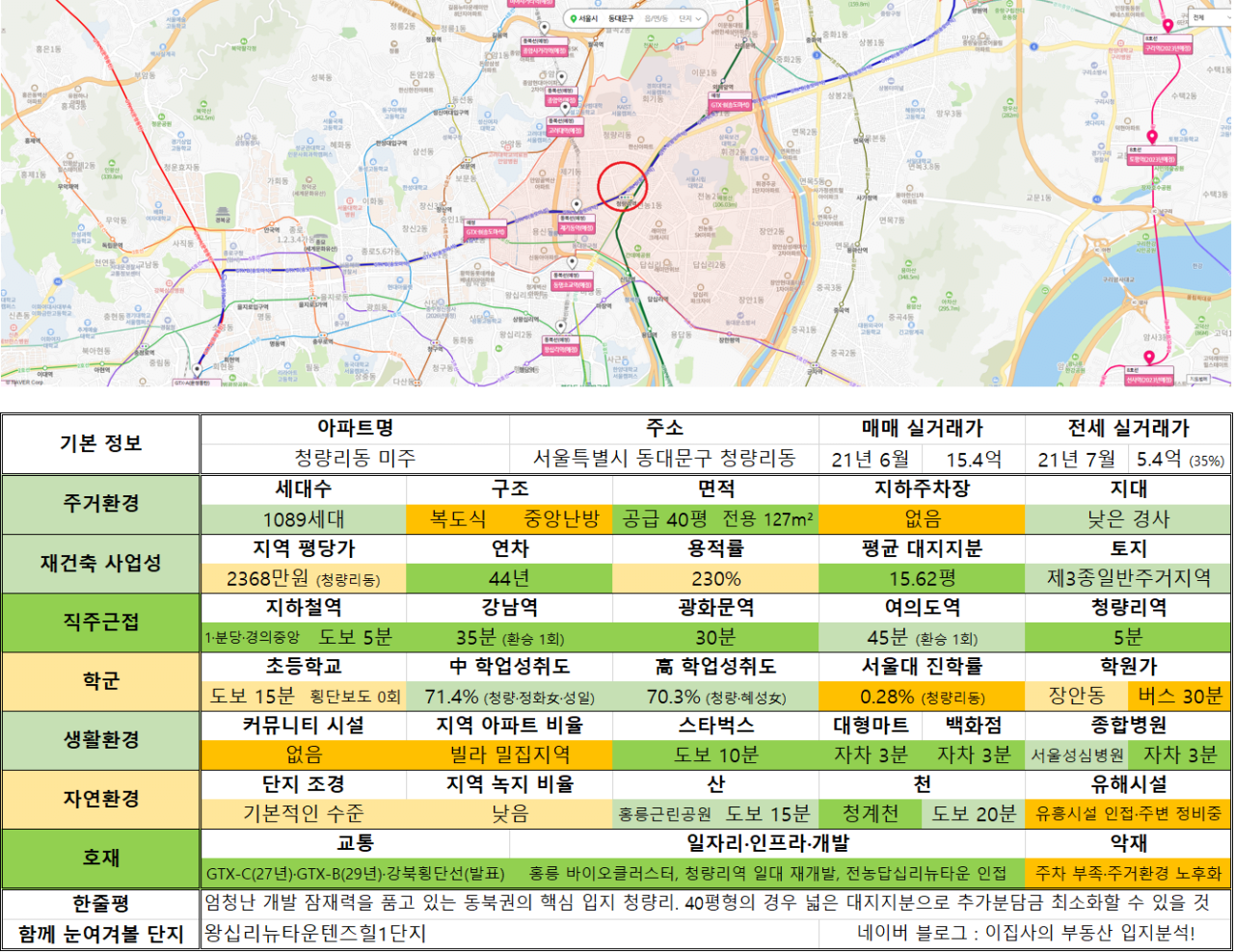
Task: Click the 지도범례 map legend button
Action: (1198, 380)
